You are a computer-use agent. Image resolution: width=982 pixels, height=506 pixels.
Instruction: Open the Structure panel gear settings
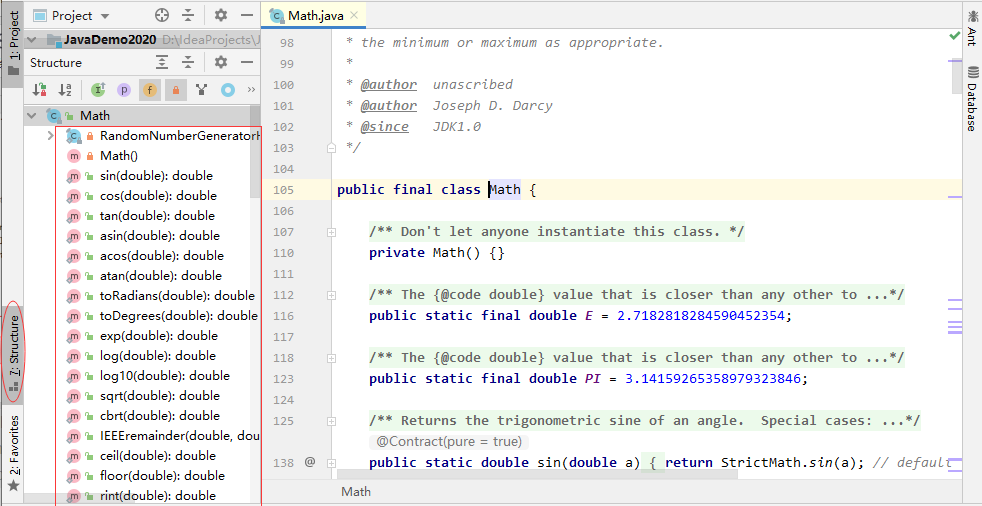click(220, 62)
